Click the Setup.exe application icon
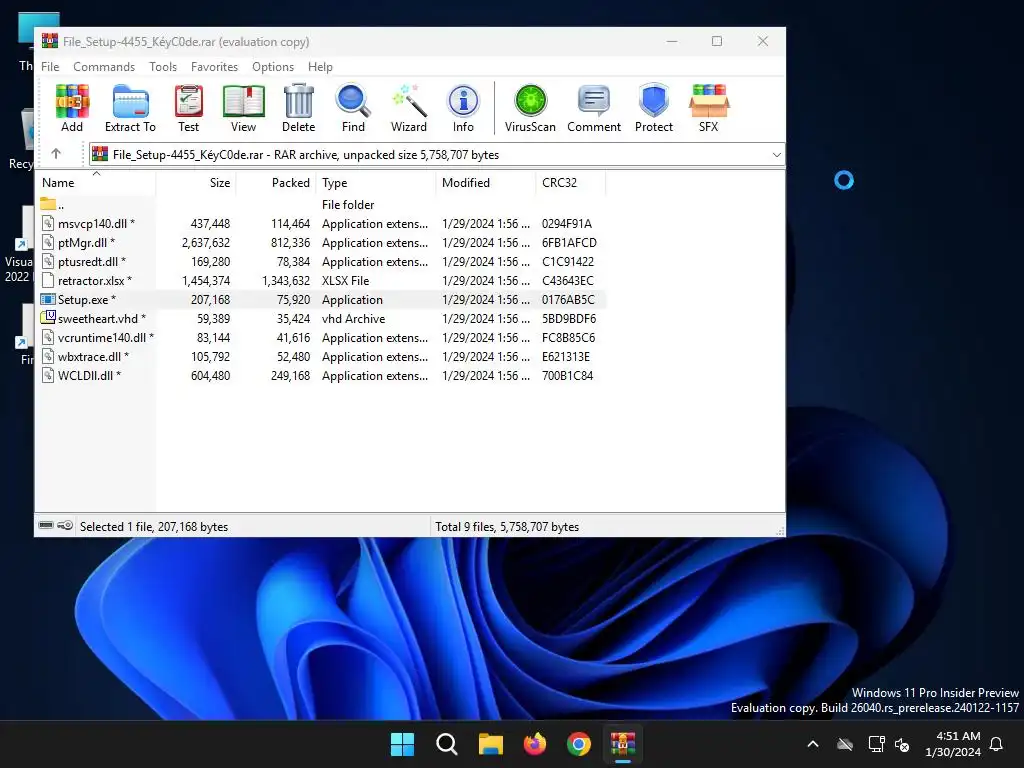 pos(48,300)
